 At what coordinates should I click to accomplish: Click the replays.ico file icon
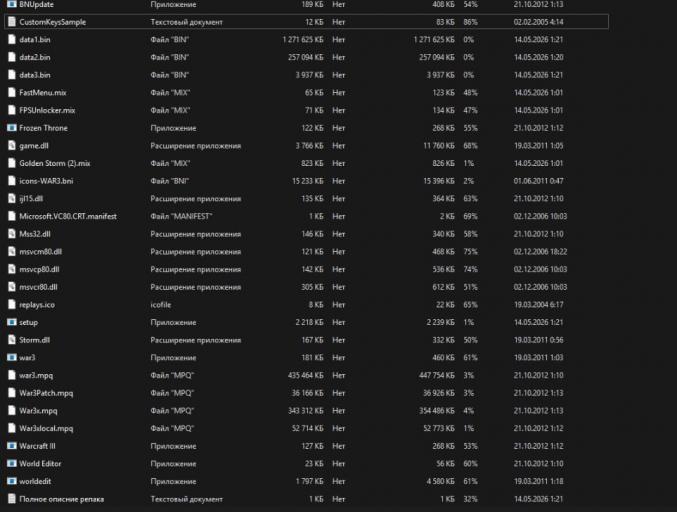(12, 305)
